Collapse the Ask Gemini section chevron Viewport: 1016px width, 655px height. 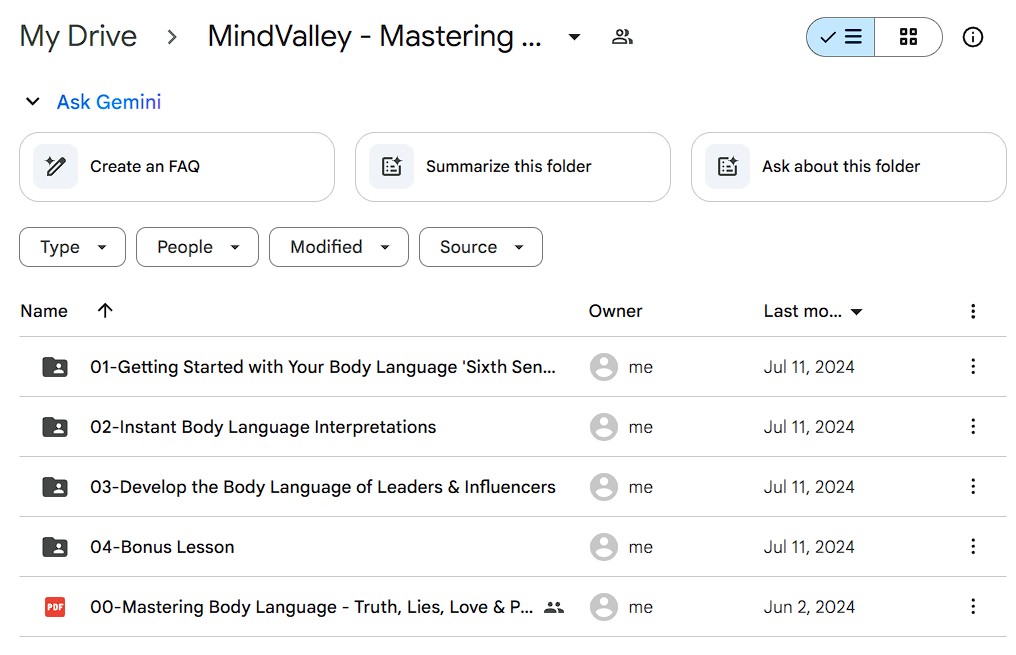(x=32, y=102)
